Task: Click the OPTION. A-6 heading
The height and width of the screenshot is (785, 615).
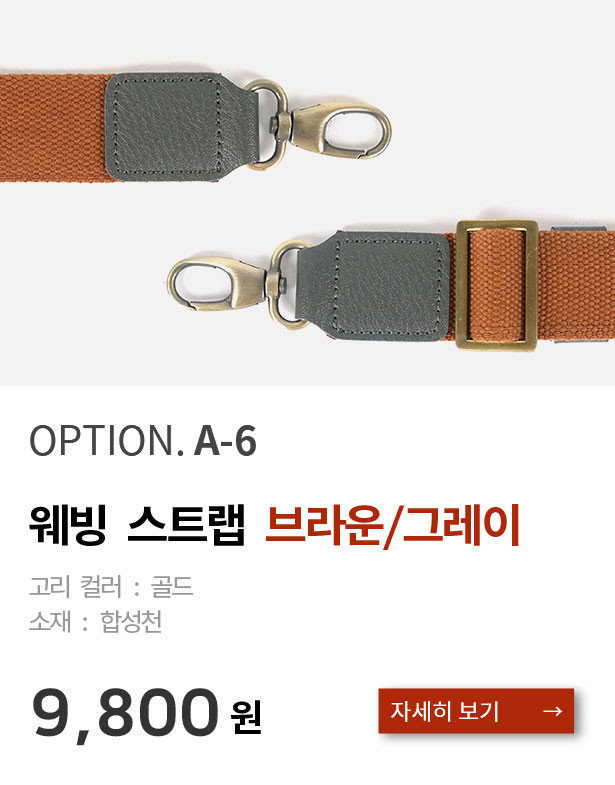Action: (143, 441)
